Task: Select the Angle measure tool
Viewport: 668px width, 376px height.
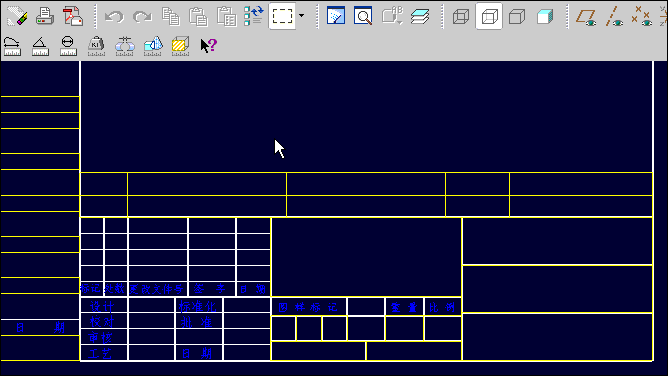Action: click(x=40, y=46)
